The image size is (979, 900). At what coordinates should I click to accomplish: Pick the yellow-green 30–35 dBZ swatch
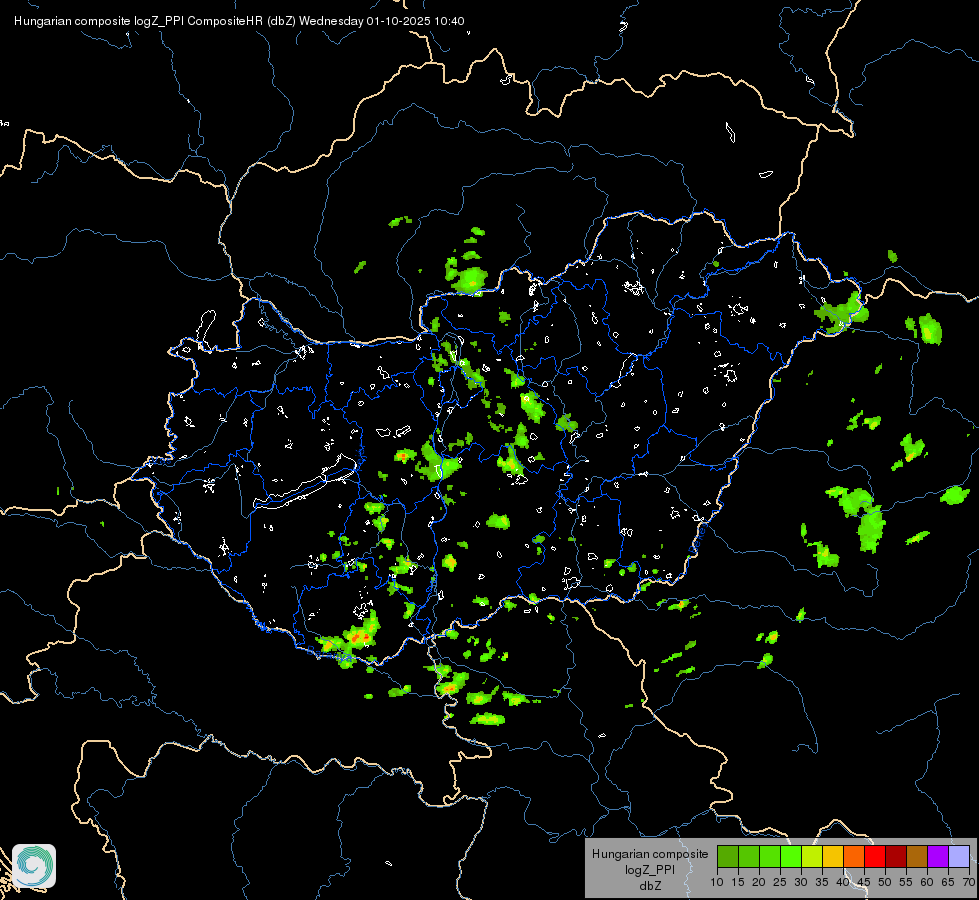coord(812,856)
